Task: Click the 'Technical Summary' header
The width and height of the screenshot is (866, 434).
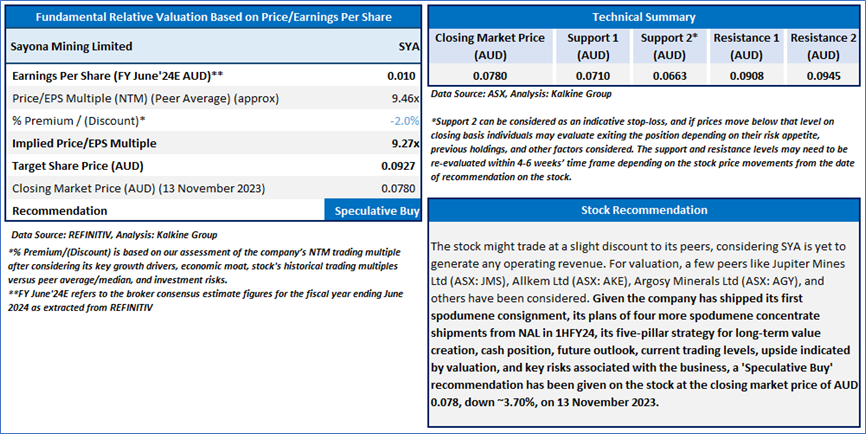Action: (644, 17)
